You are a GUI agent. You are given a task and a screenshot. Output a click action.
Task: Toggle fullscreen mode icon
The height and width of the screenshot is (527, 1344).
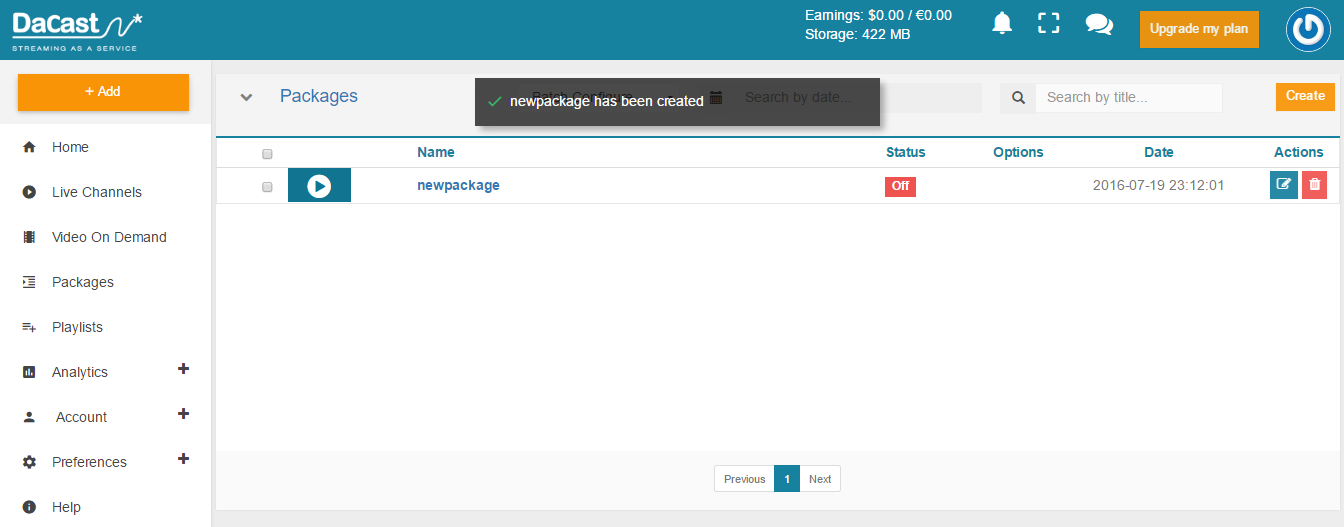(x=1048, y=24)
